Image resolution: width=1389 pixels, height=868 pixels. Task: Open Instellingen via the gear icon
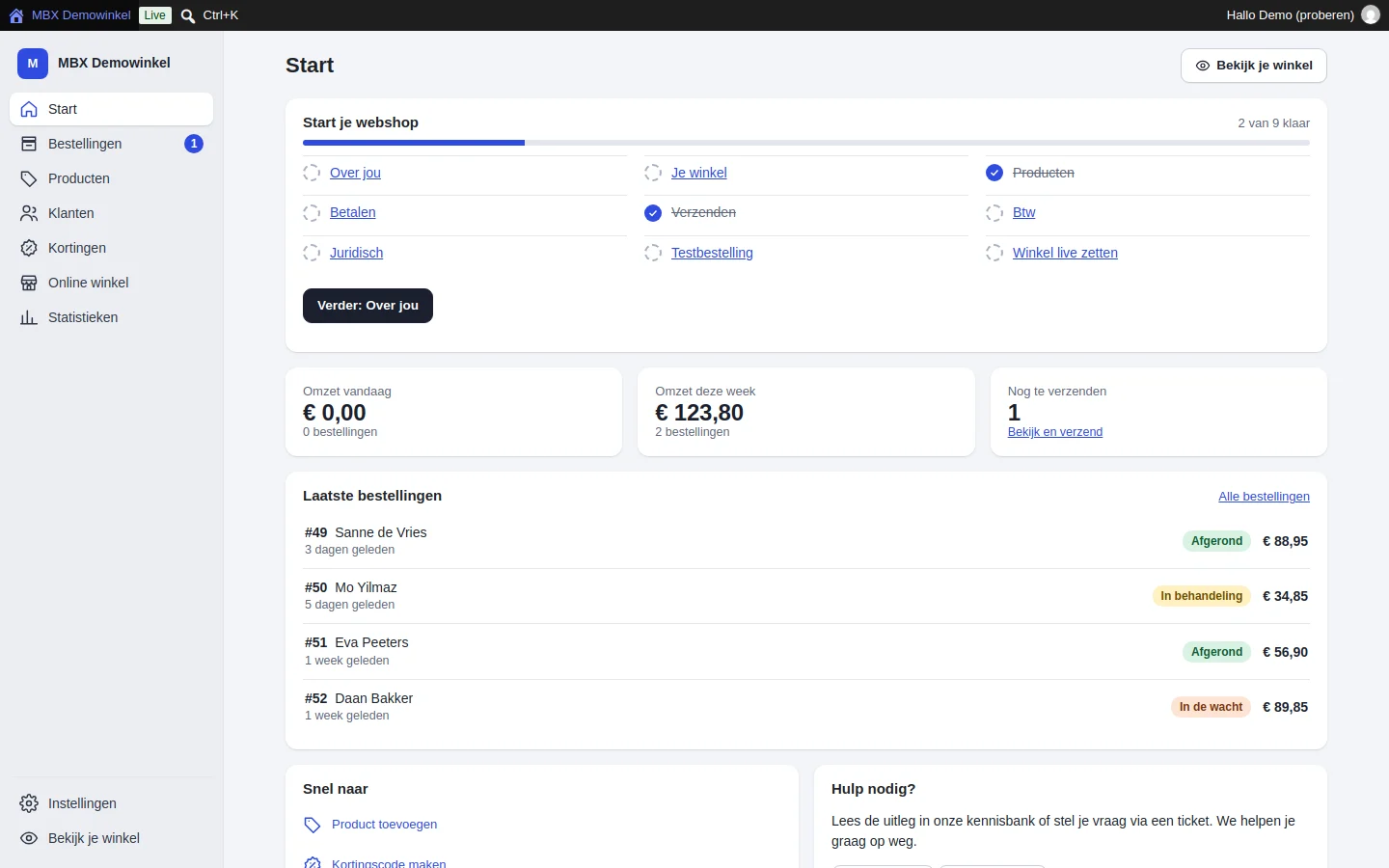29,803
